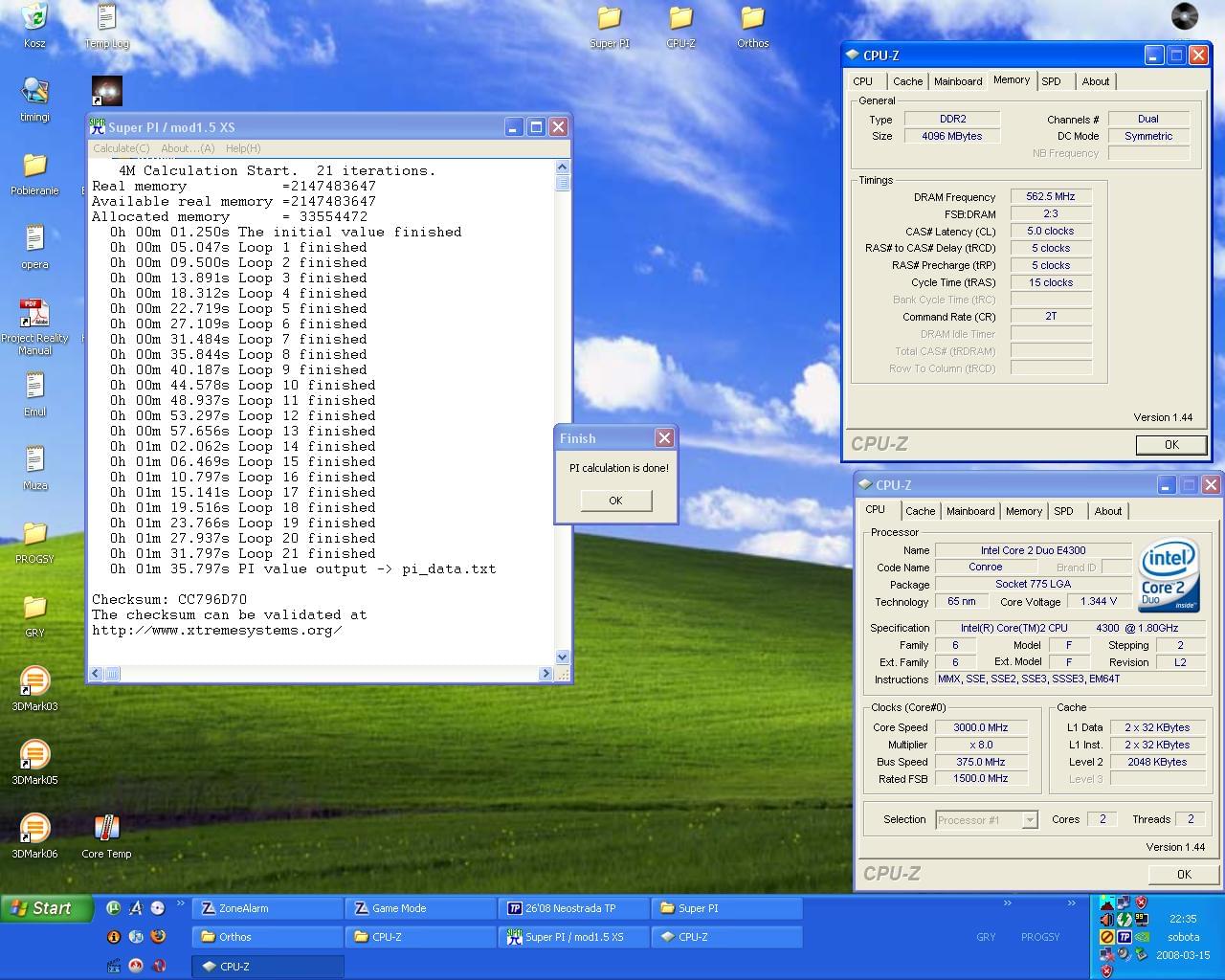Click OK in the Finish dialog
Screen dimensions: 1225x980
click(x=615, y=501)
